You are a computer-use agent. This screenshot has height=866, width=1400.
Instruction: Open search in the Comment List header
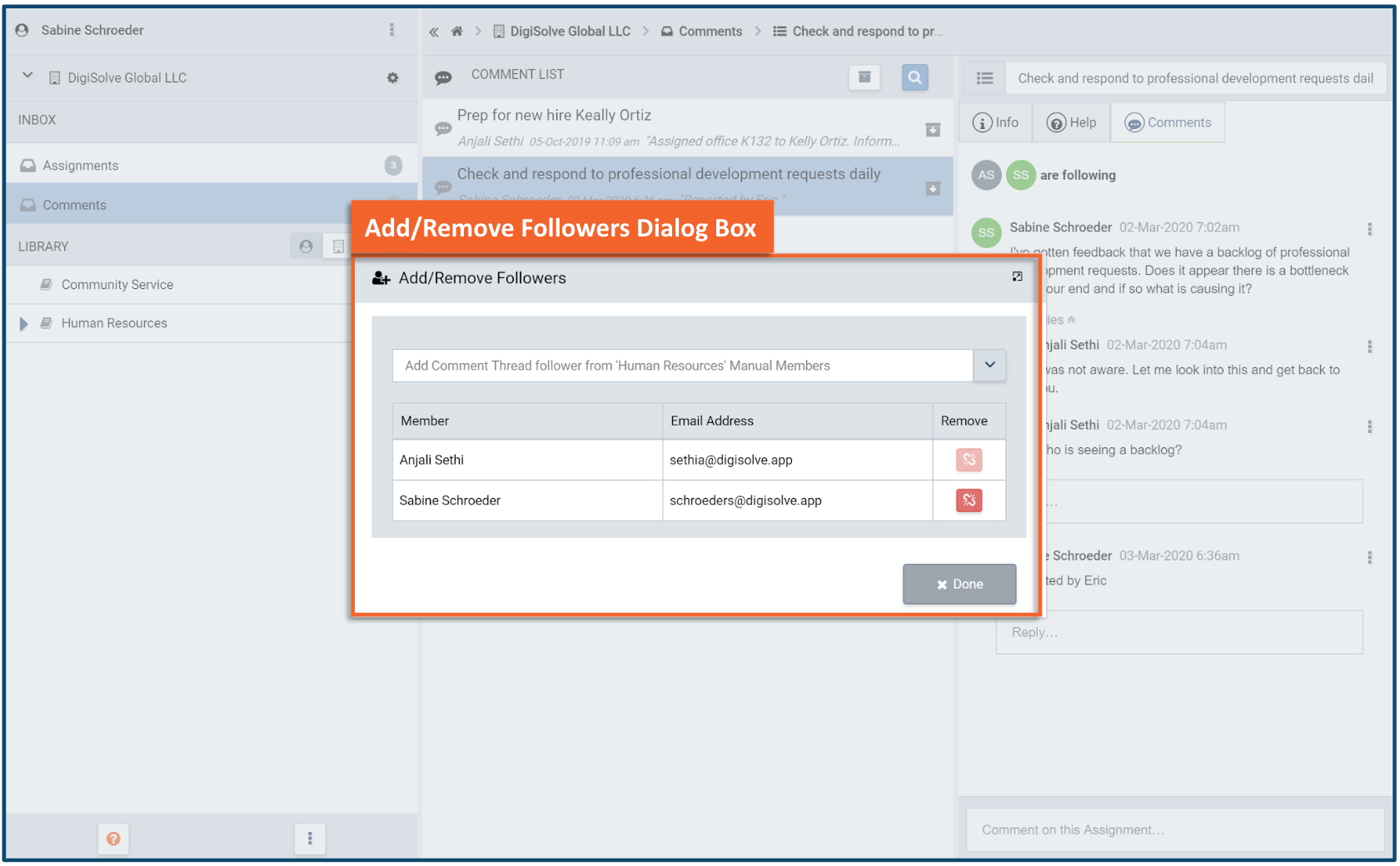pyautogui.click(x=914, y=77)
